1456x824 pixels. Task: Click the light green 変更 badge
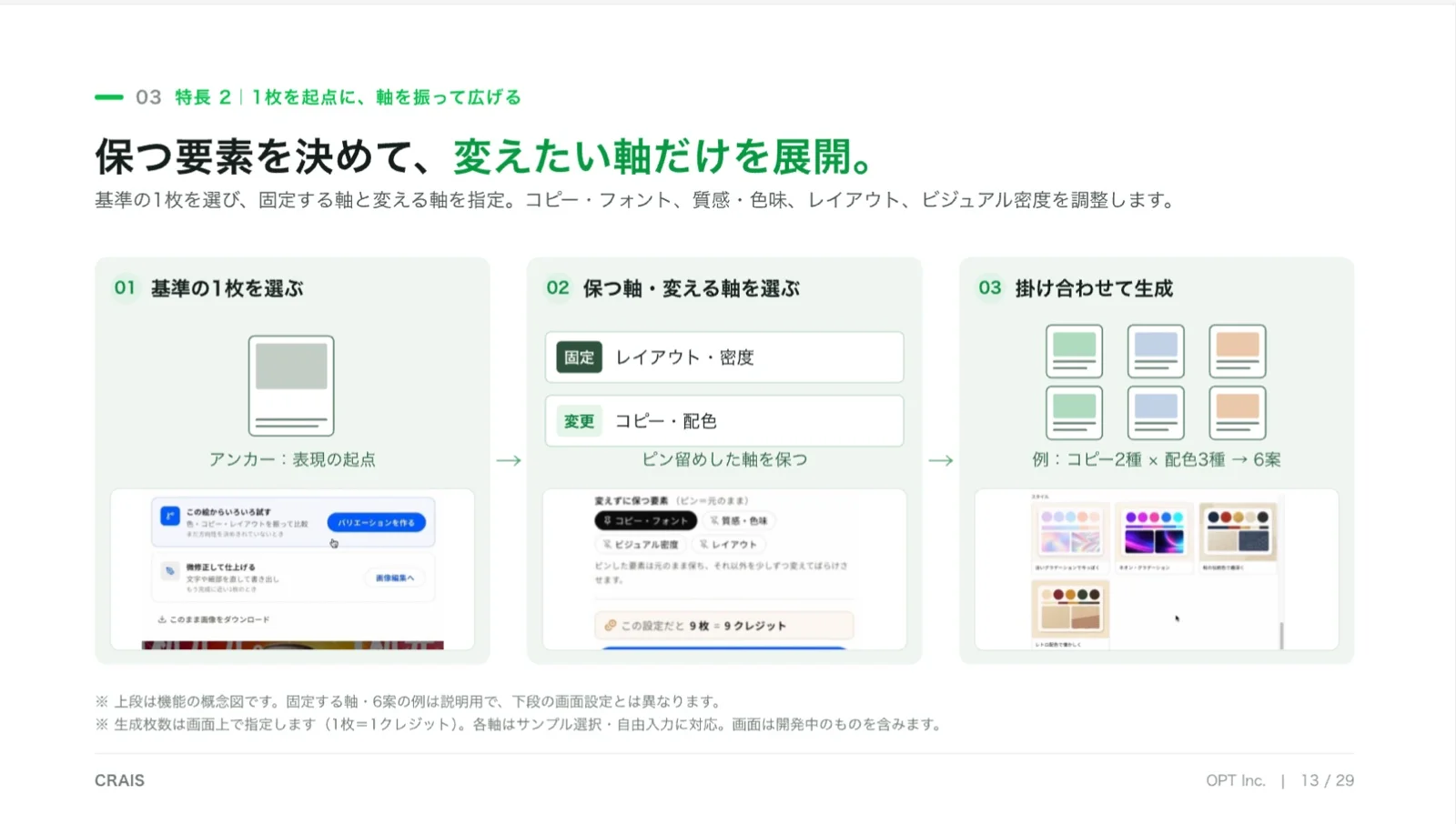click(579, 421)
